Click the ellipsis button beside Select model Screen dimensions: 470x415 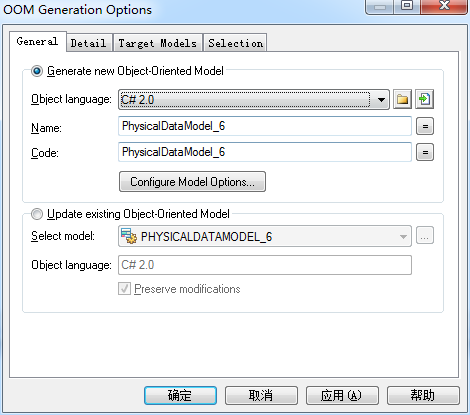[425, 236]
